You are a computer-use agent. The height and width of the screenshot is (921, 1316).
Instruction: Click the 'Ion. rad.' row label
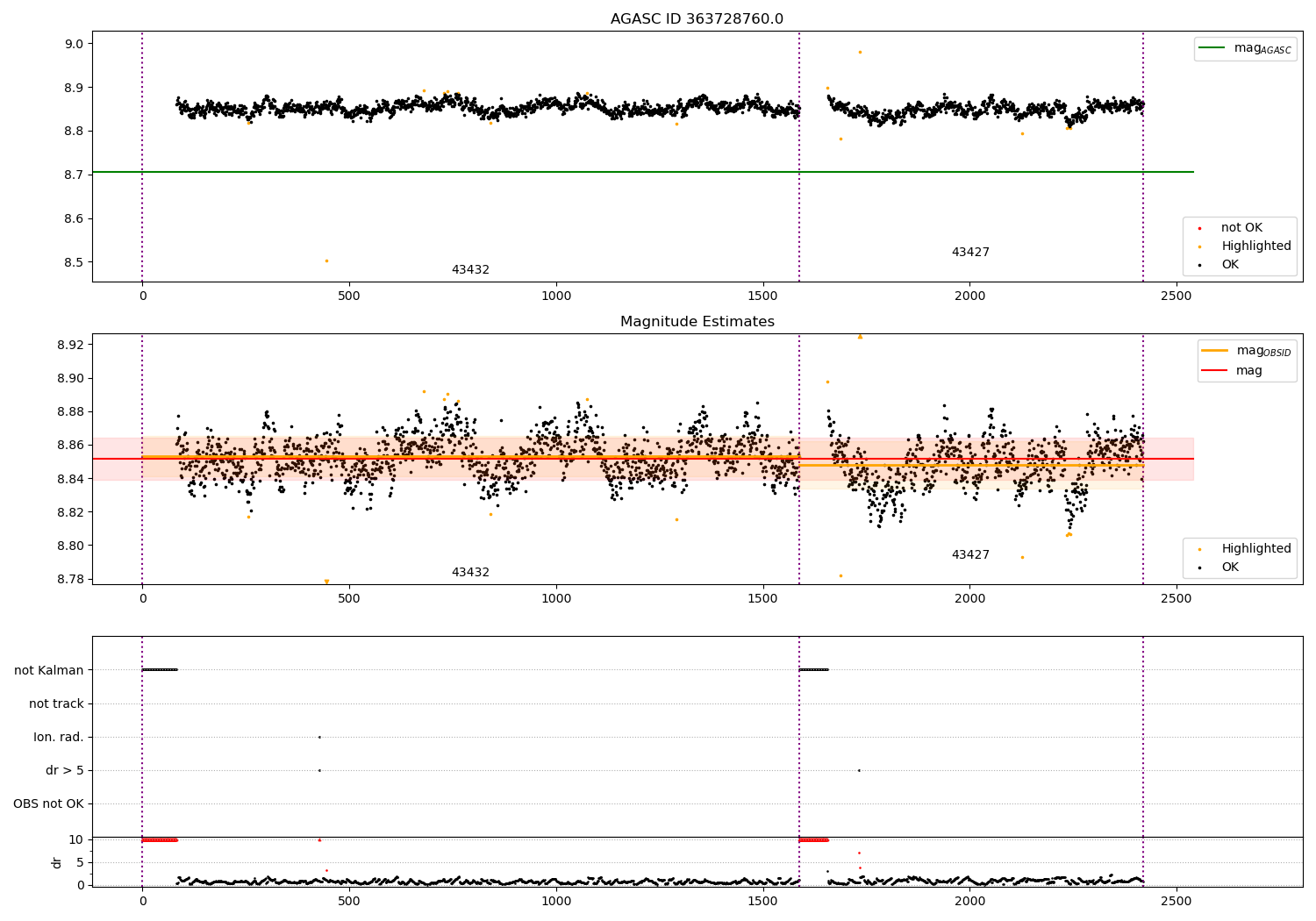[x=59, y=737]
